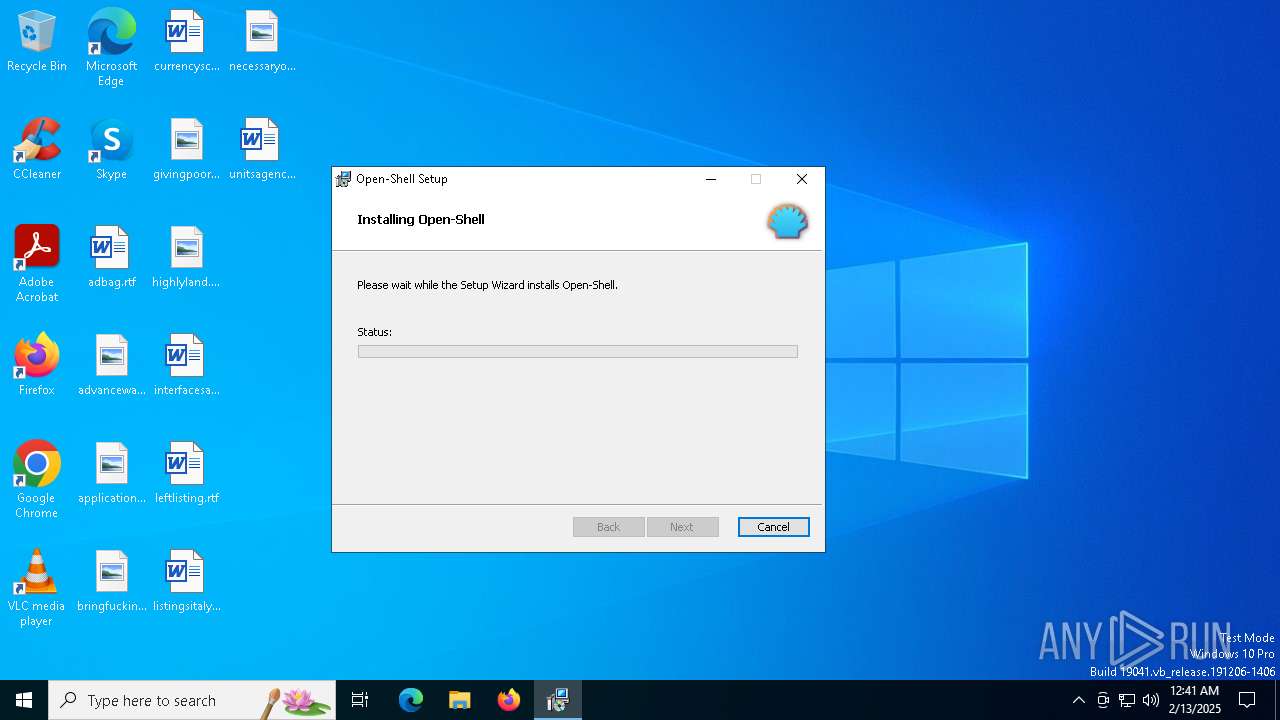Click the Open-Shell shell logo in installer
Image resolution: width=1280 pixels, height=720 pixels.
[787, 221]
